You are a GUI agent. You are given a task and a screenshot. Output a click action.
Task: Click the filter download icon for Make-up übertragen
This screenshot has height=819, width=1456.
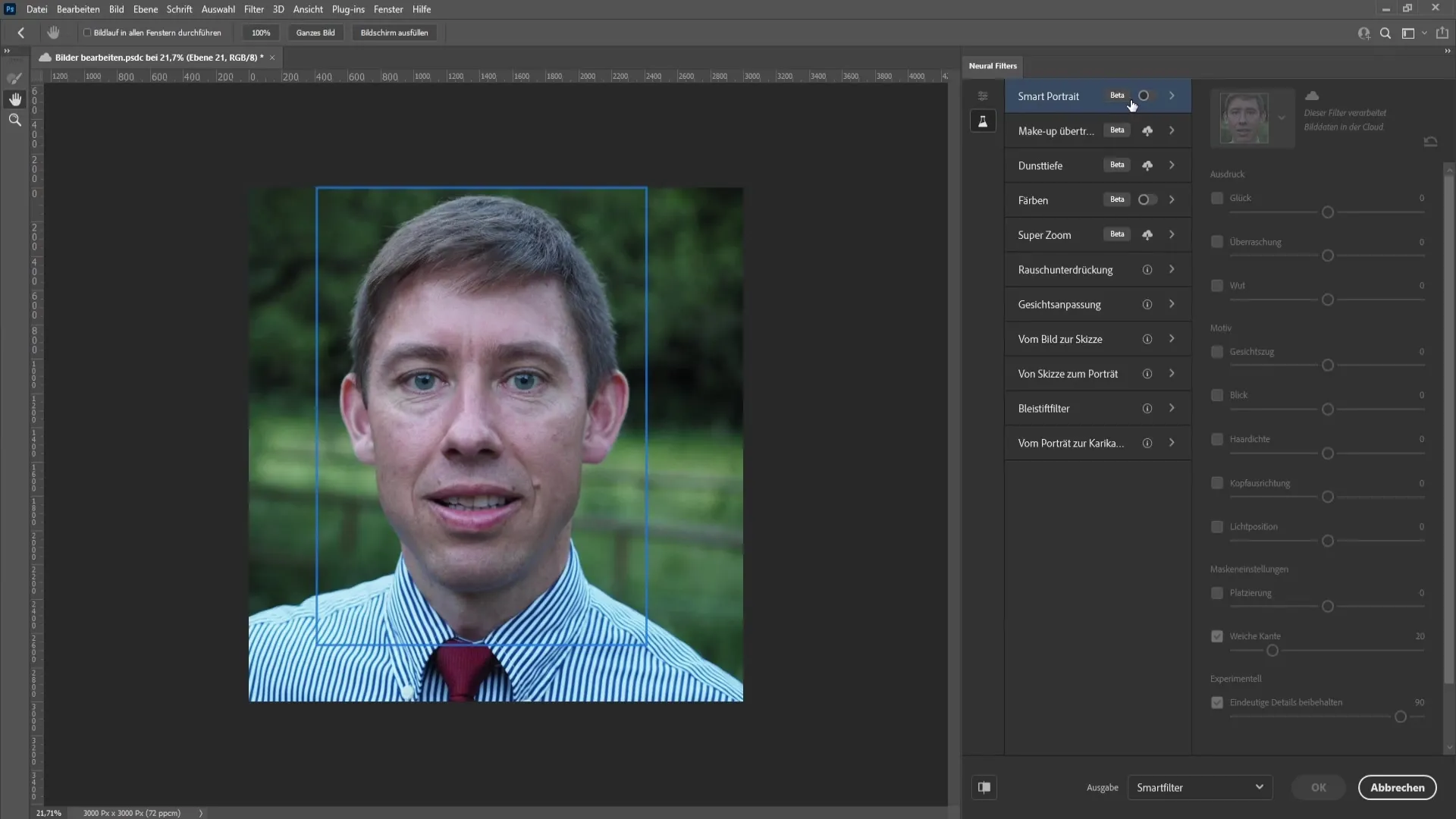coord(1148,130)
